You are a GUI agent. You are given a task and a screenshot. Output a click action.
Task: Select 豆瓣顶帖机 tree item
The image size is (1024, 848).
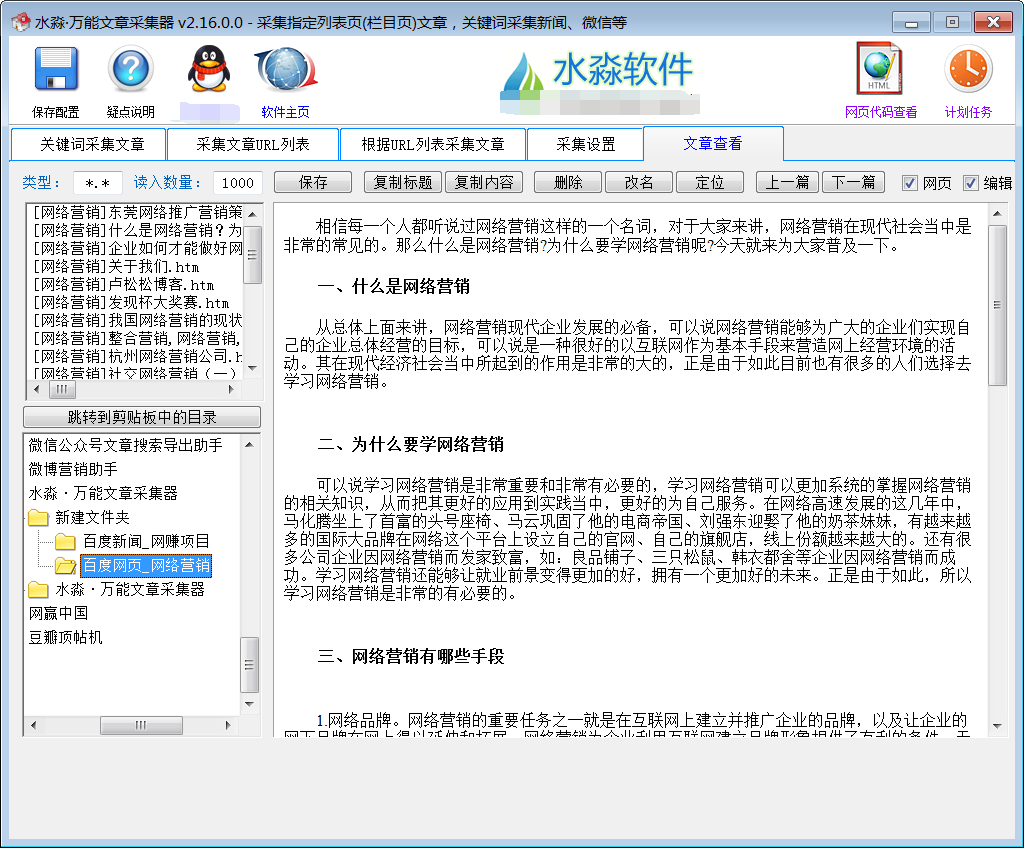[65, 638]
